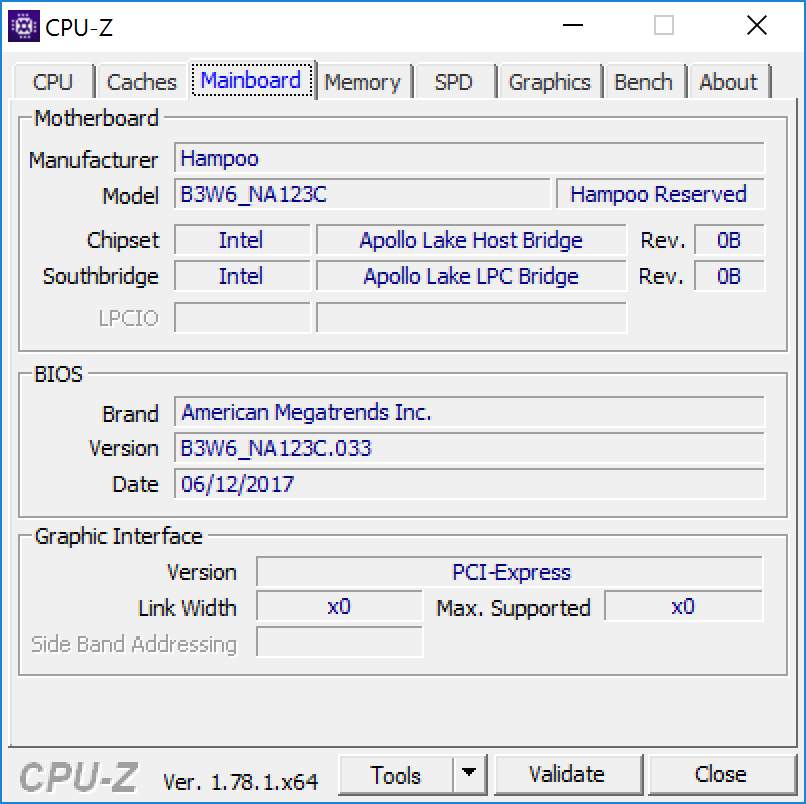Click the Southbridge Rev. 0B field
The height and width of the screenshot is (804, 806).
(729, 276)
